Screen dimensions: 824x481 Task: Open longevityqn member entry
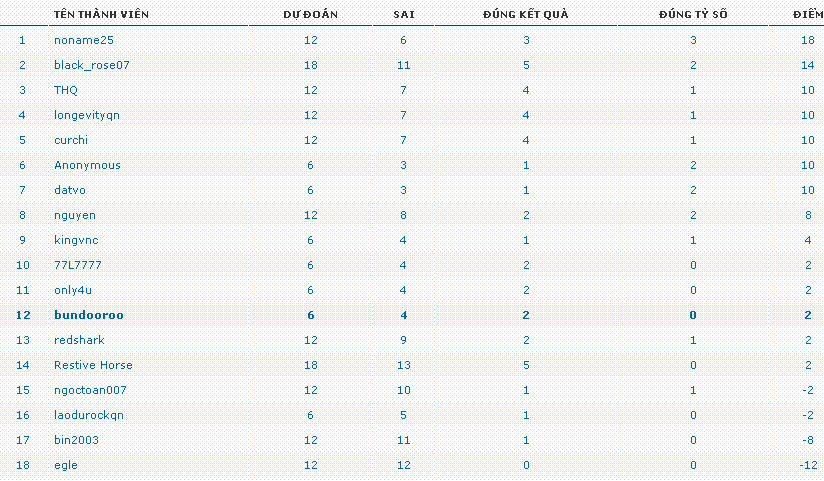click(x=87, y=115)
